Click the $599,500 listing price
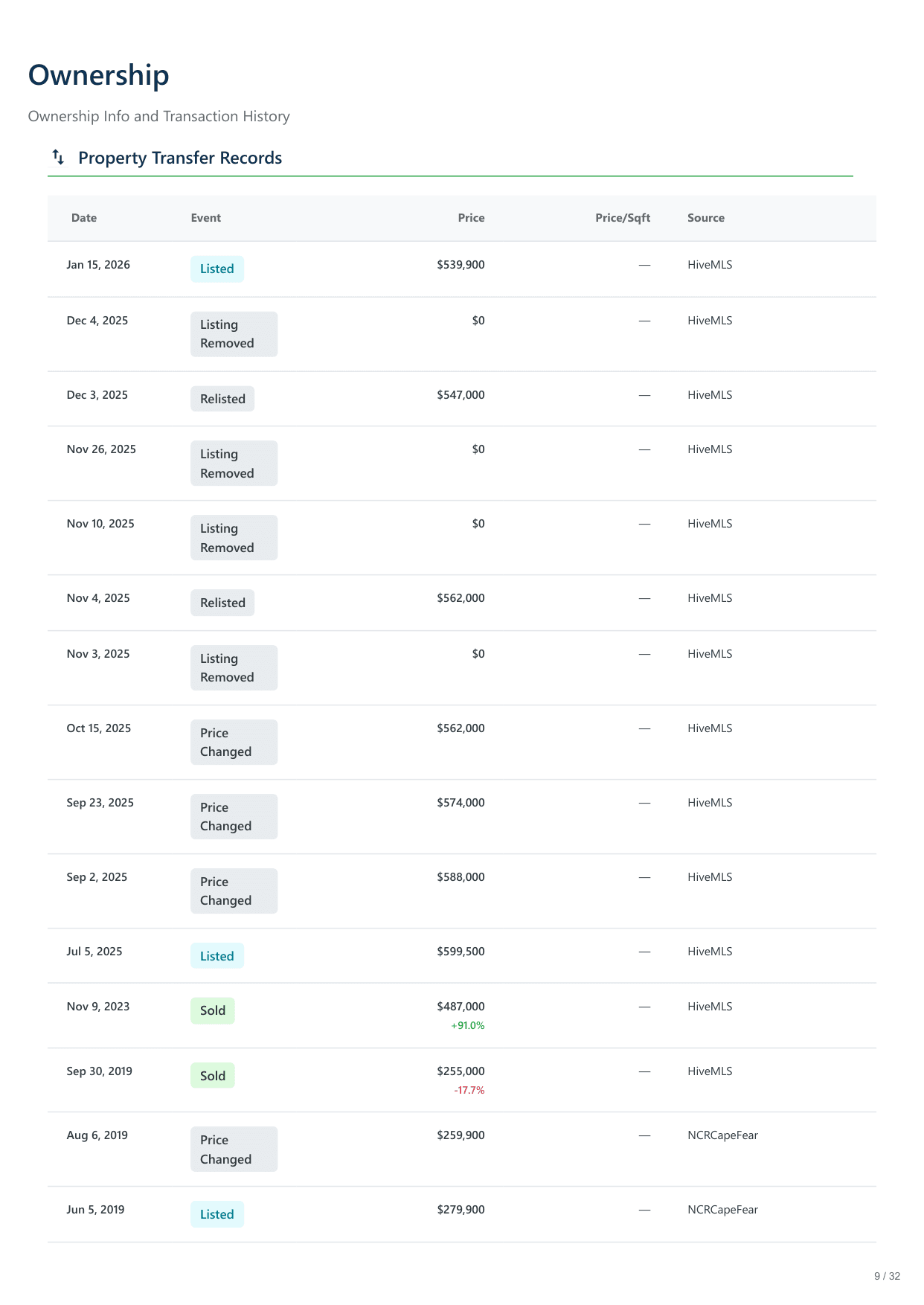The width and height of the screenshot is (924, 1305). 461,952
